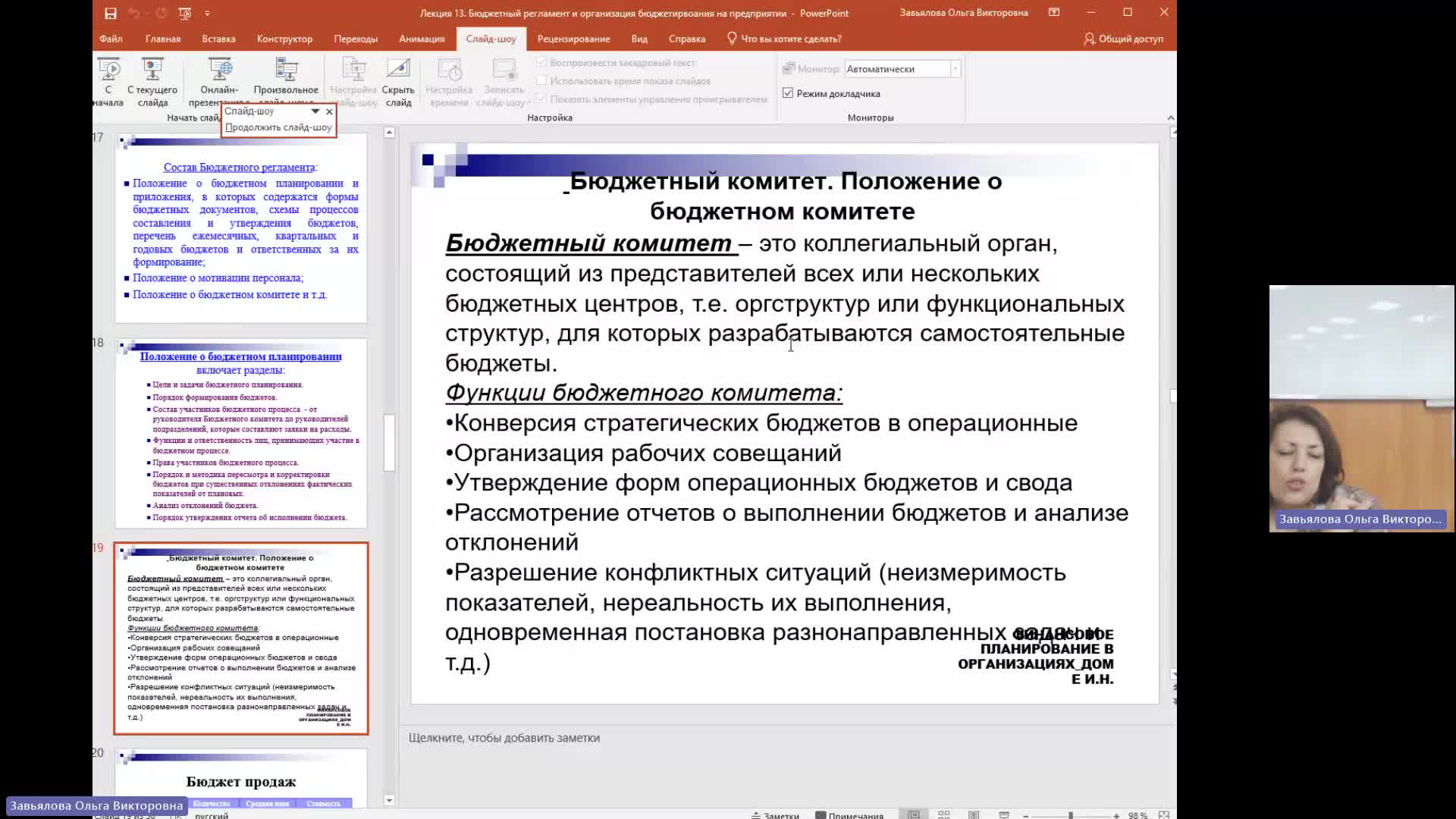Open Ribbon Display Options icon
The width and height of the screenshot is (1456, 819).
click(x=1054, y=12)
